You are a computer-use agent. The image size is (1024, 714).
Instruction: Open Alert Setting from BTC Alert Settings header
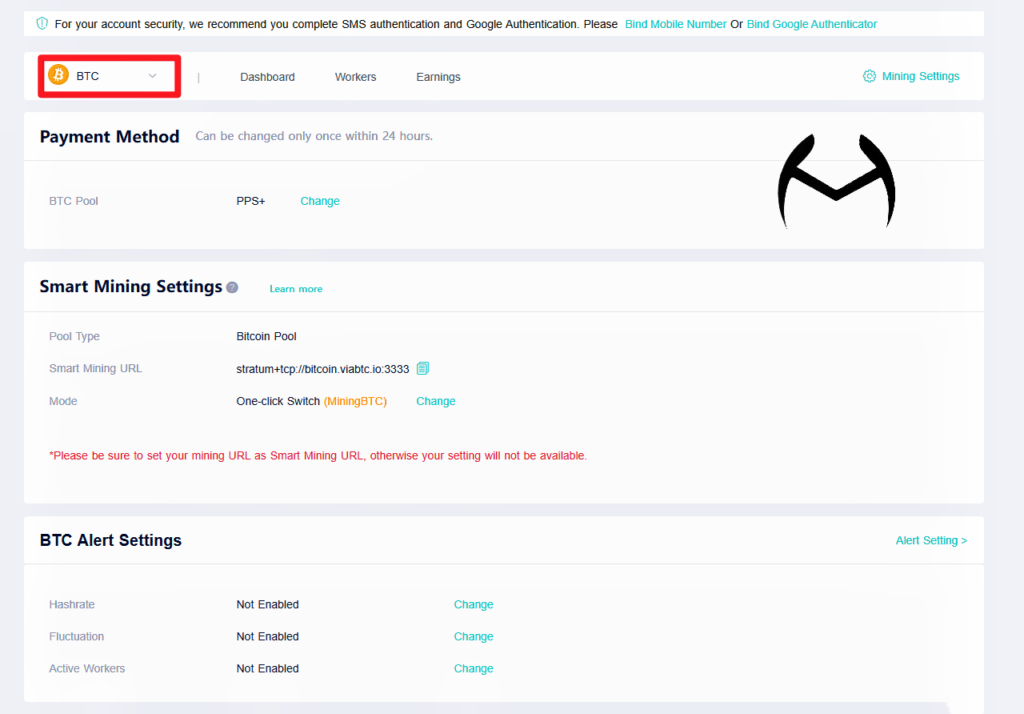[930, 540]
